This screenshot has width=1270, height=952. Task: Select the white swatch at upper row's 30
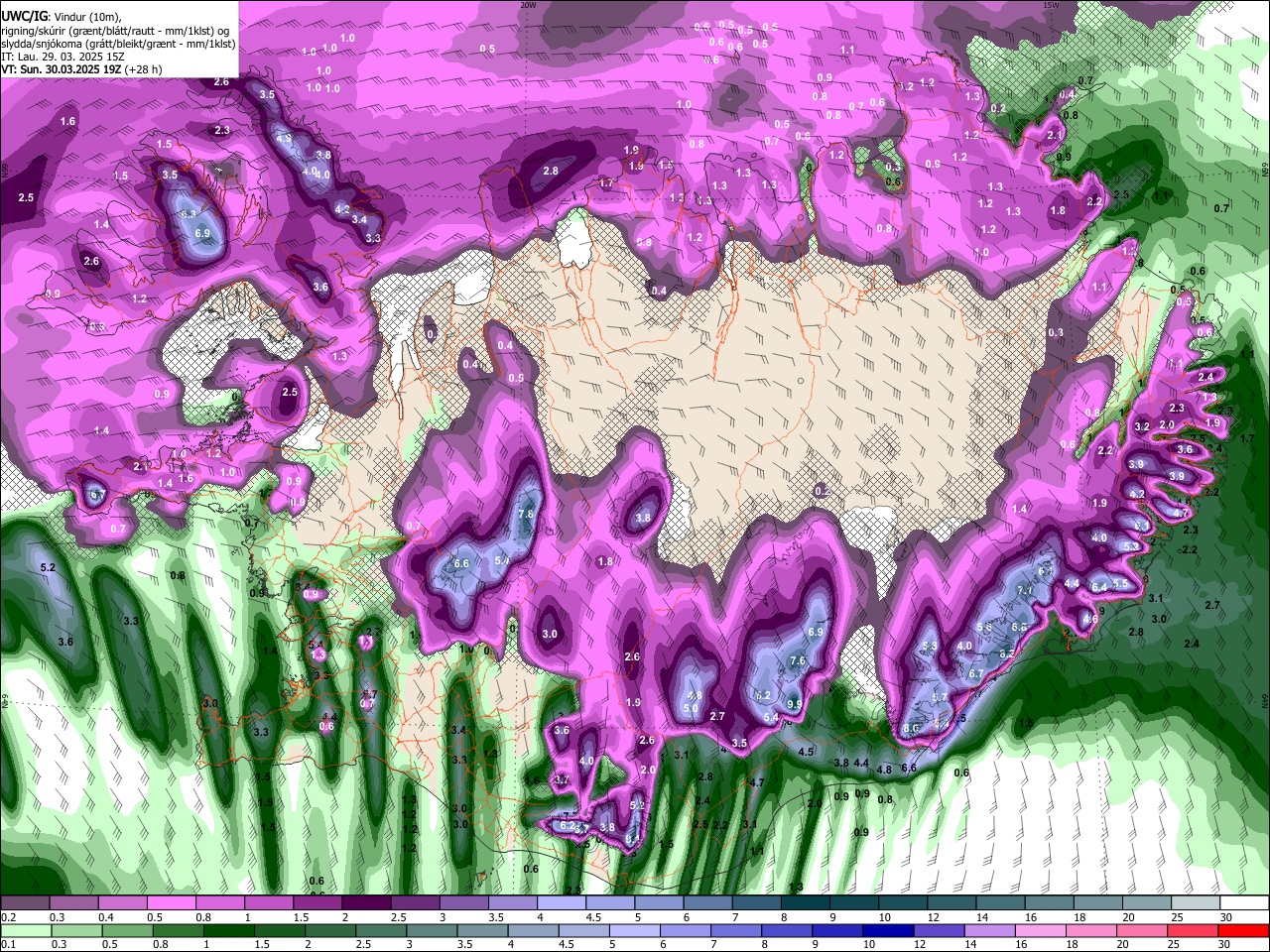1244,903
